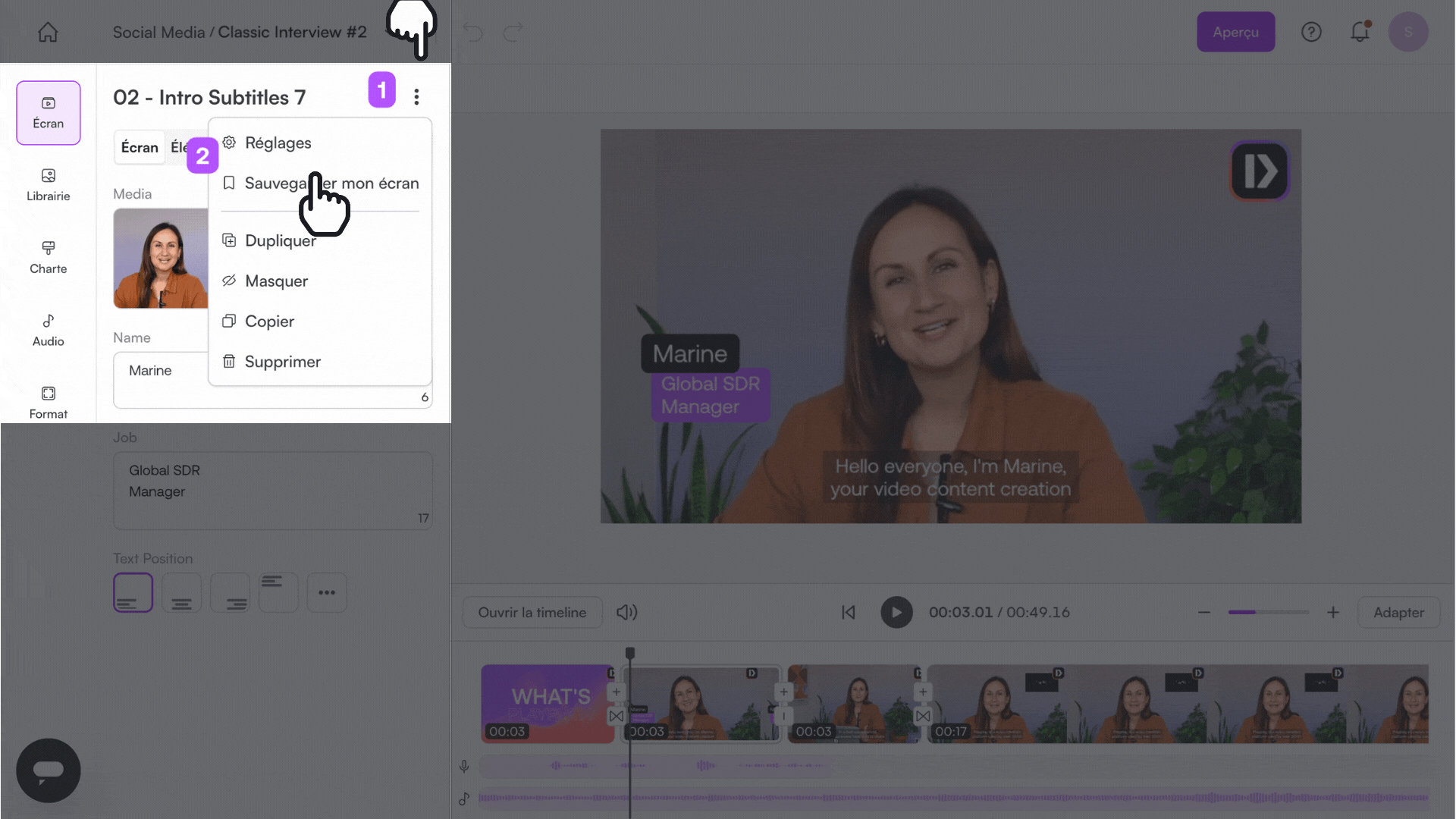Screen dimensions: 1456x819
Task: Open the user avatar account menu
Action: pyautogui.click(x=1408, y=32)
